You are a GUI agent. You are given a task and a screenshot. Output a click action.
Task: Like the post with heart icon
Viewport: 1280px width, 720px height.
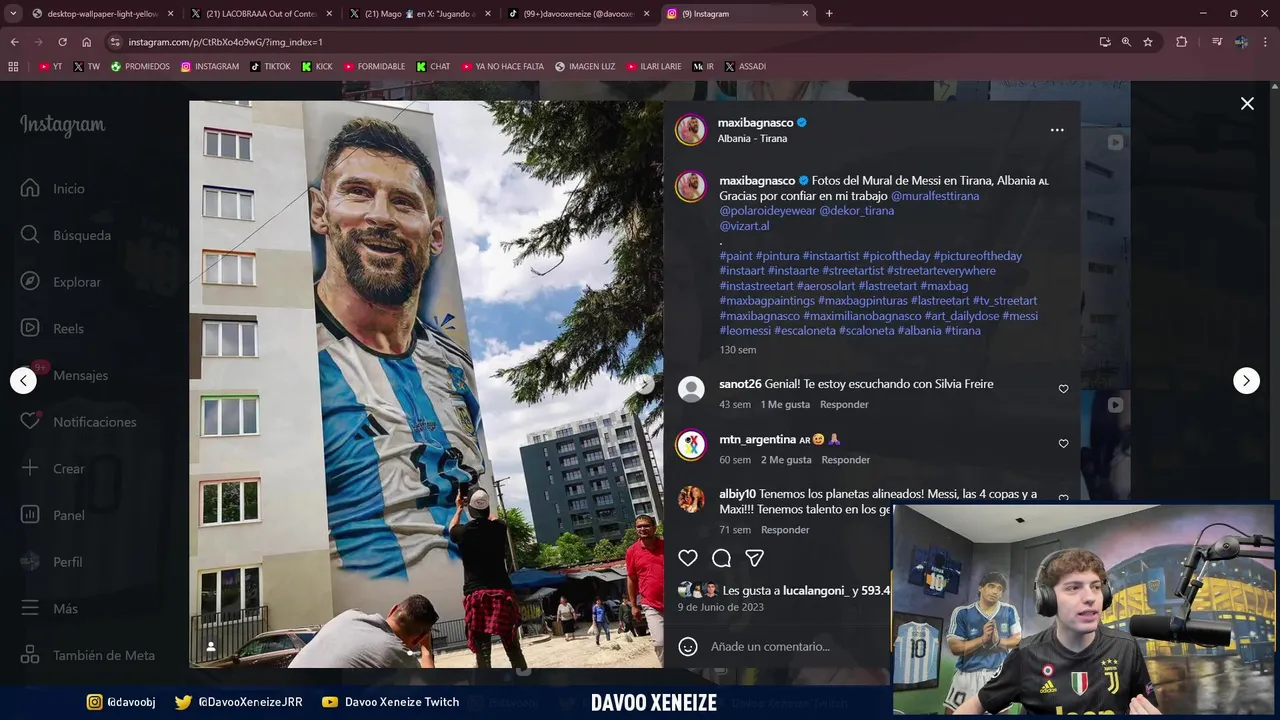[x=688, y=558]
